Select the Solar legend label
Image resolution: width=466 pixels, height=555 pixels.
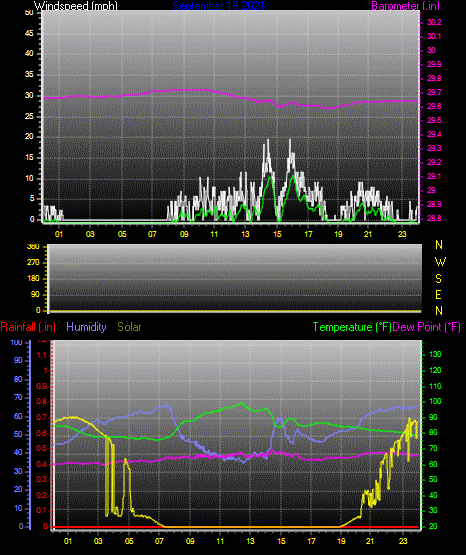coord(129,327)
